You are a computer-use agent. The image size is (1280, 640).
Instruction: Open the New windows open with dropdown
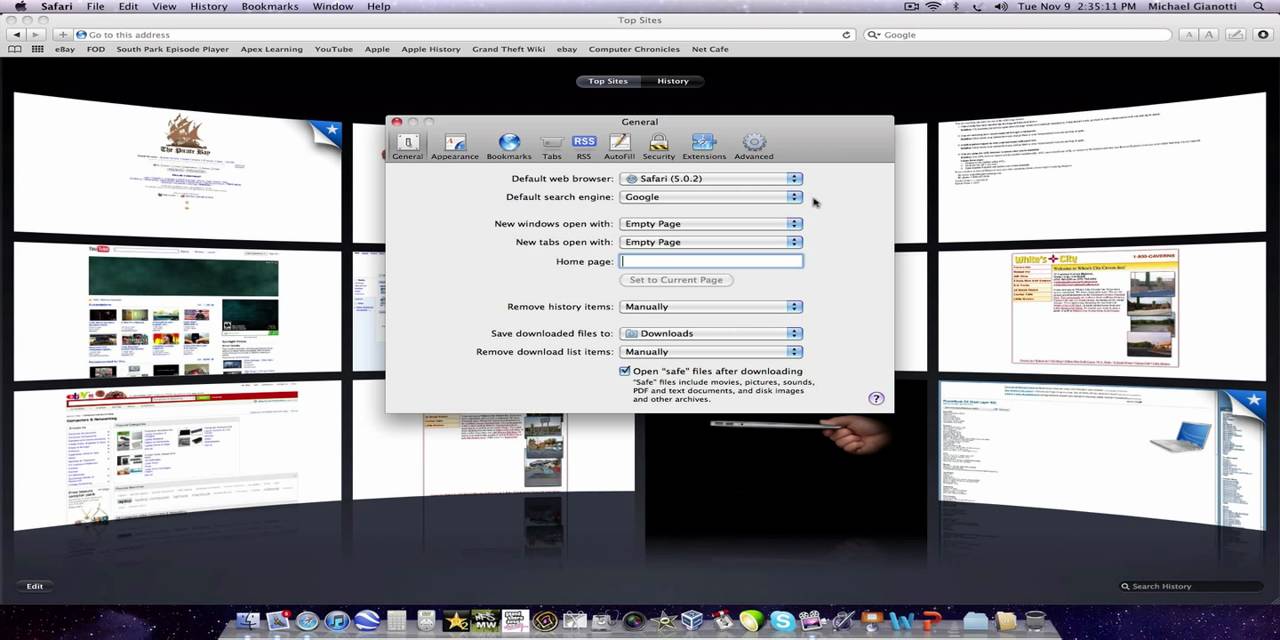711,224
